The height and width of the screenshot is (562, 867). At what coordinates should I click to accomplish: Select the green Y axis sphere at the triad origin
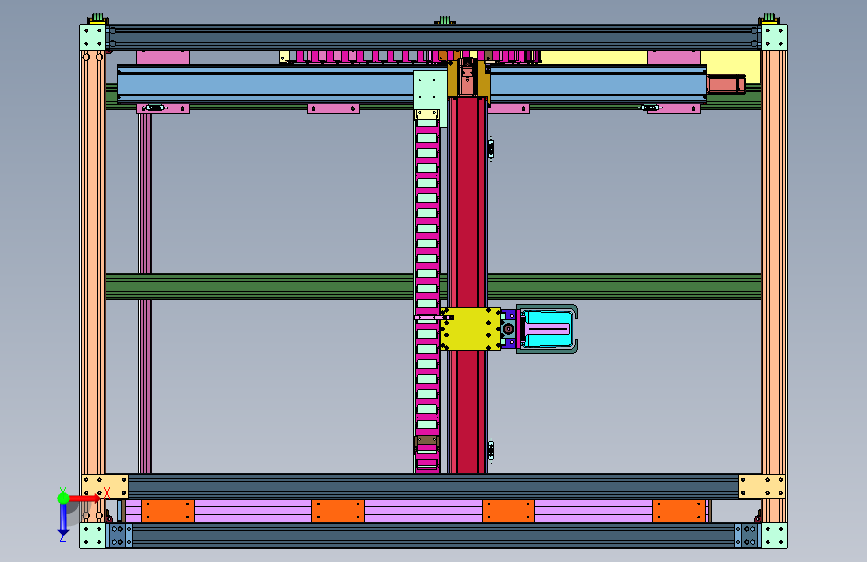[x=63, y=498]
